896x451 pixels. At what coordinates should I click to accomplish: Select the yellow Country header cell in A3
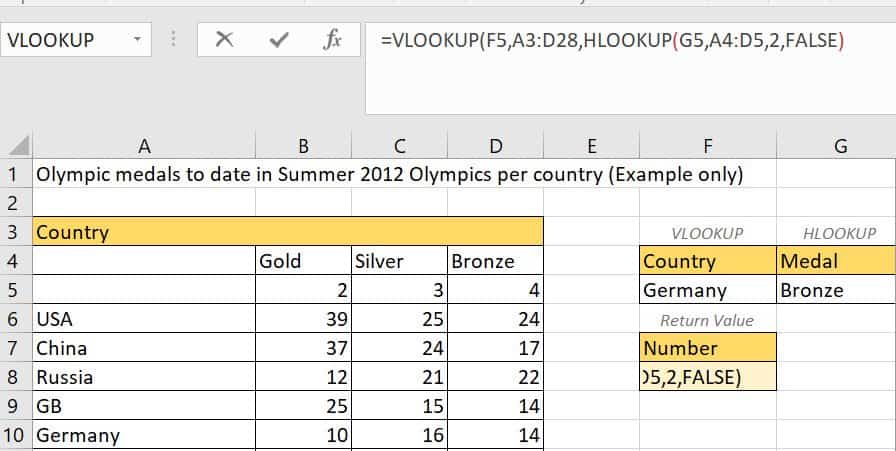(144, 232)
